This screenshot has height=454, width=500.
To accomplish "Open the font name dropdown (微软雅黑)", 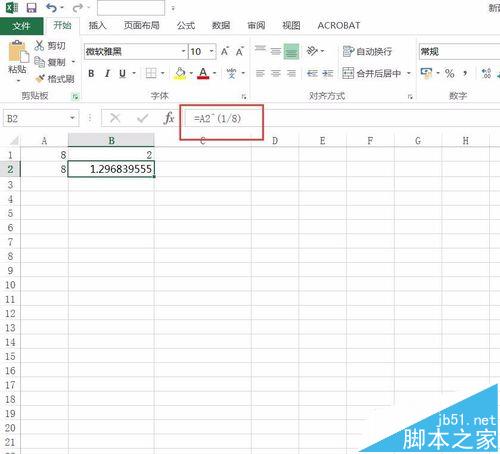I will (x=183, y=51).
